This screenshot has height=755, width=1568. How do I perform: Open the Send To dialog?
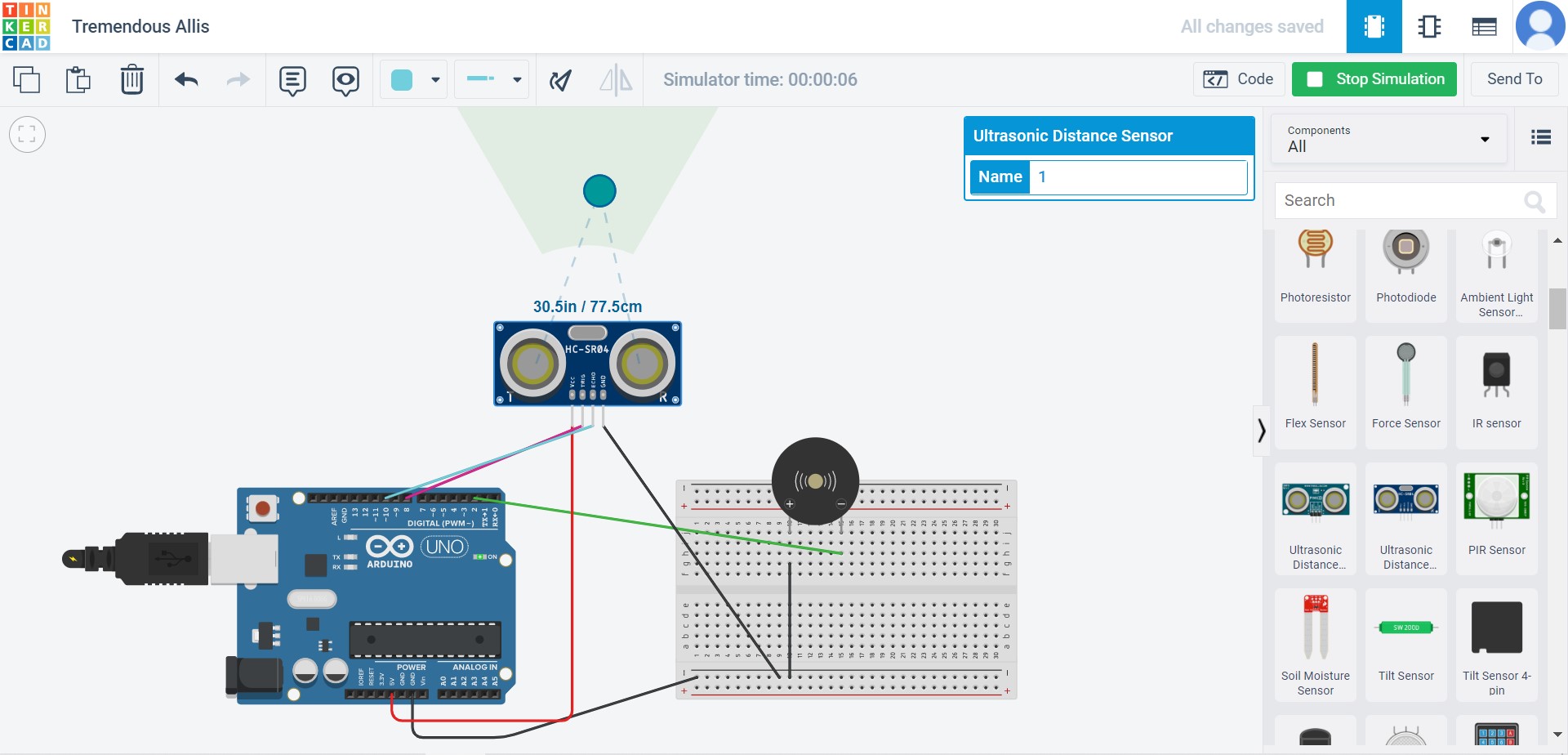[1514, 79]
